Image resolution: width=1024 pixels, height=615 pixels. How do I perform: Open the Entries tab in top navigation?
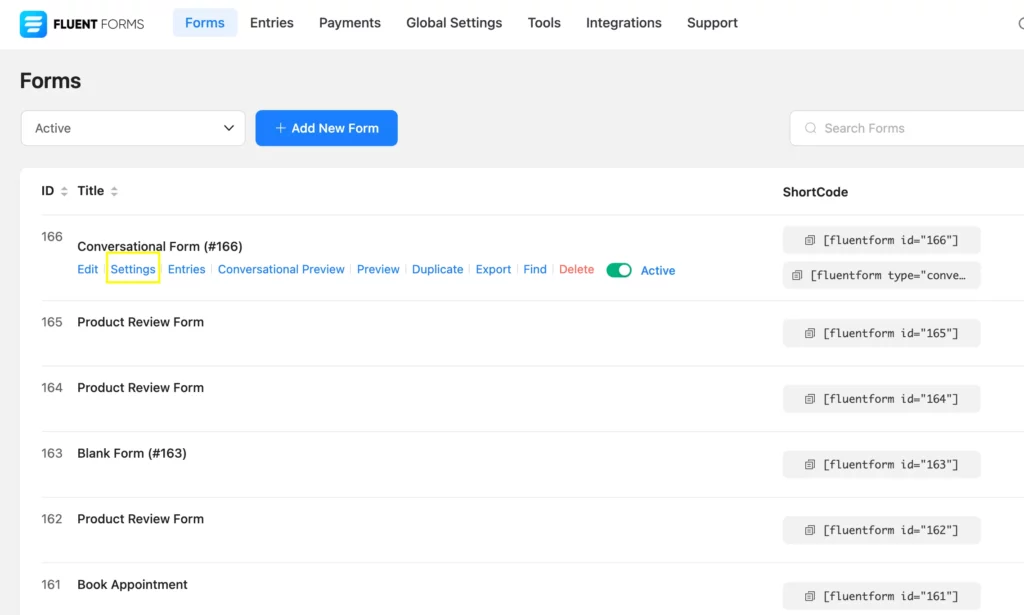(x=272, y=23)
